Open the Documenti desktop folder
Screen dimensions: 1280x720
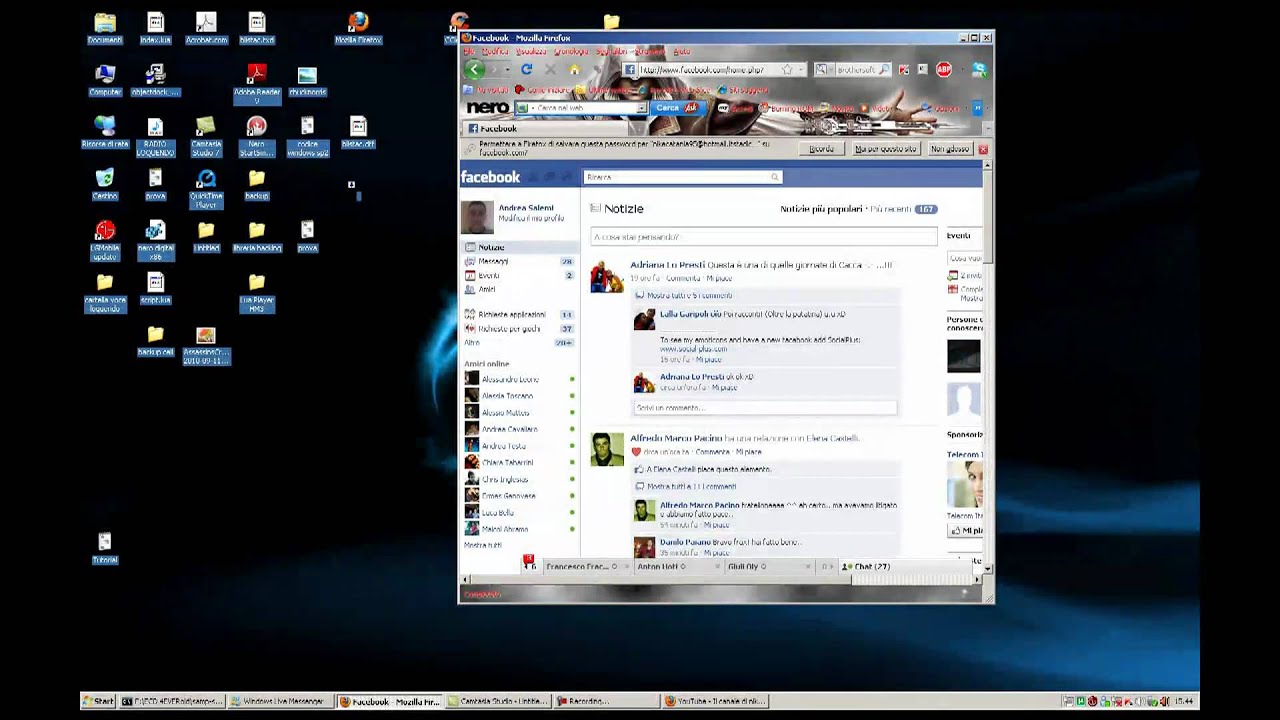[105, 29]
